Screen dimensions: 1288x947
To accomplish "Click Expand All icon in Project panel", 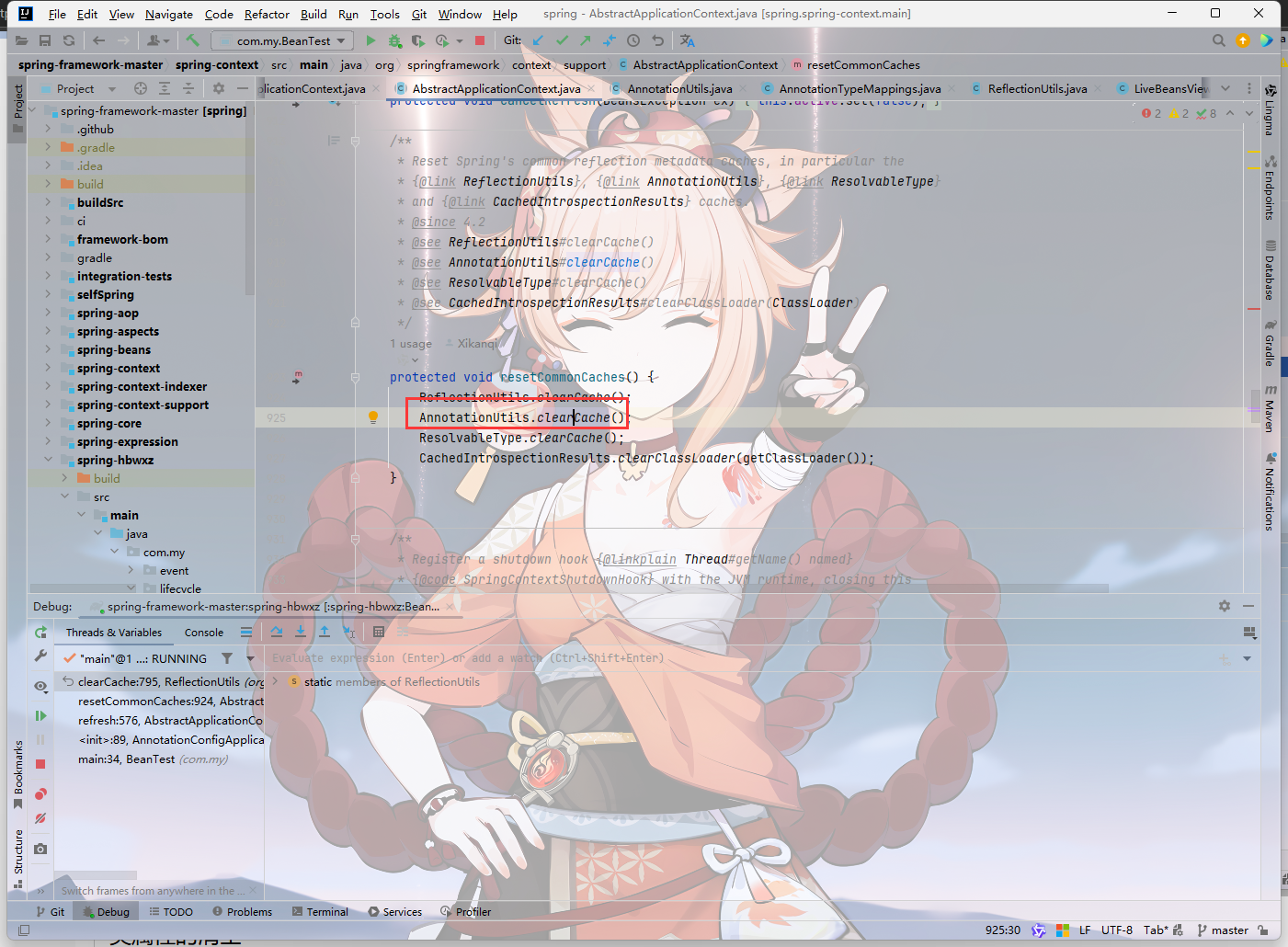I will click(165, 88).
